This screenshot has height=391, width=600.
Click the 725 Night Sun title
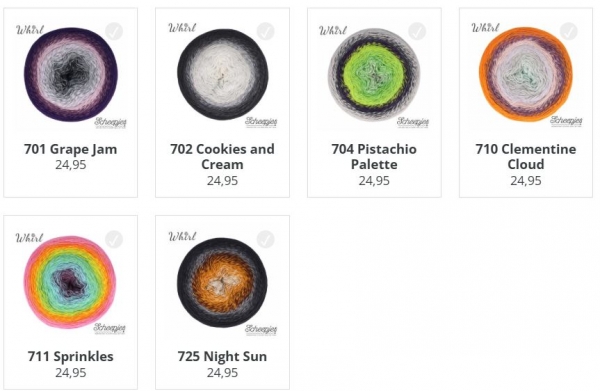pos(222,357)
